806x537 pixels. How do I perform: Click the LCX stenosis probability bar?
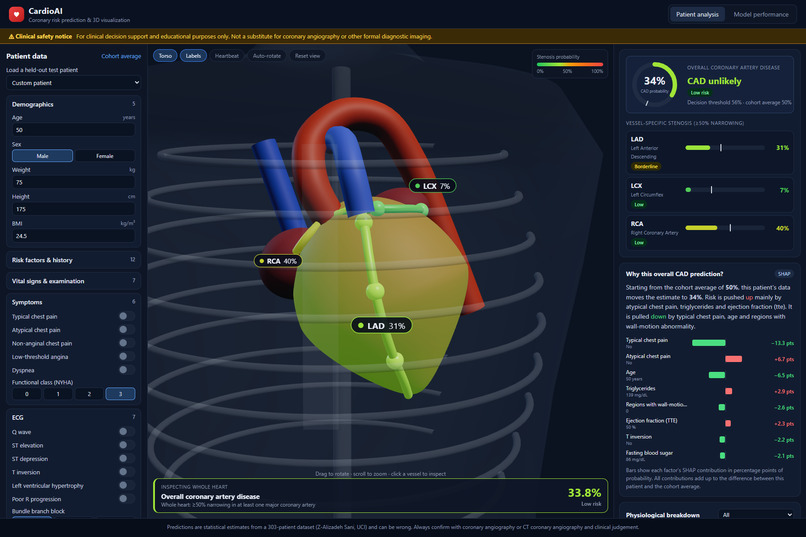725,190
